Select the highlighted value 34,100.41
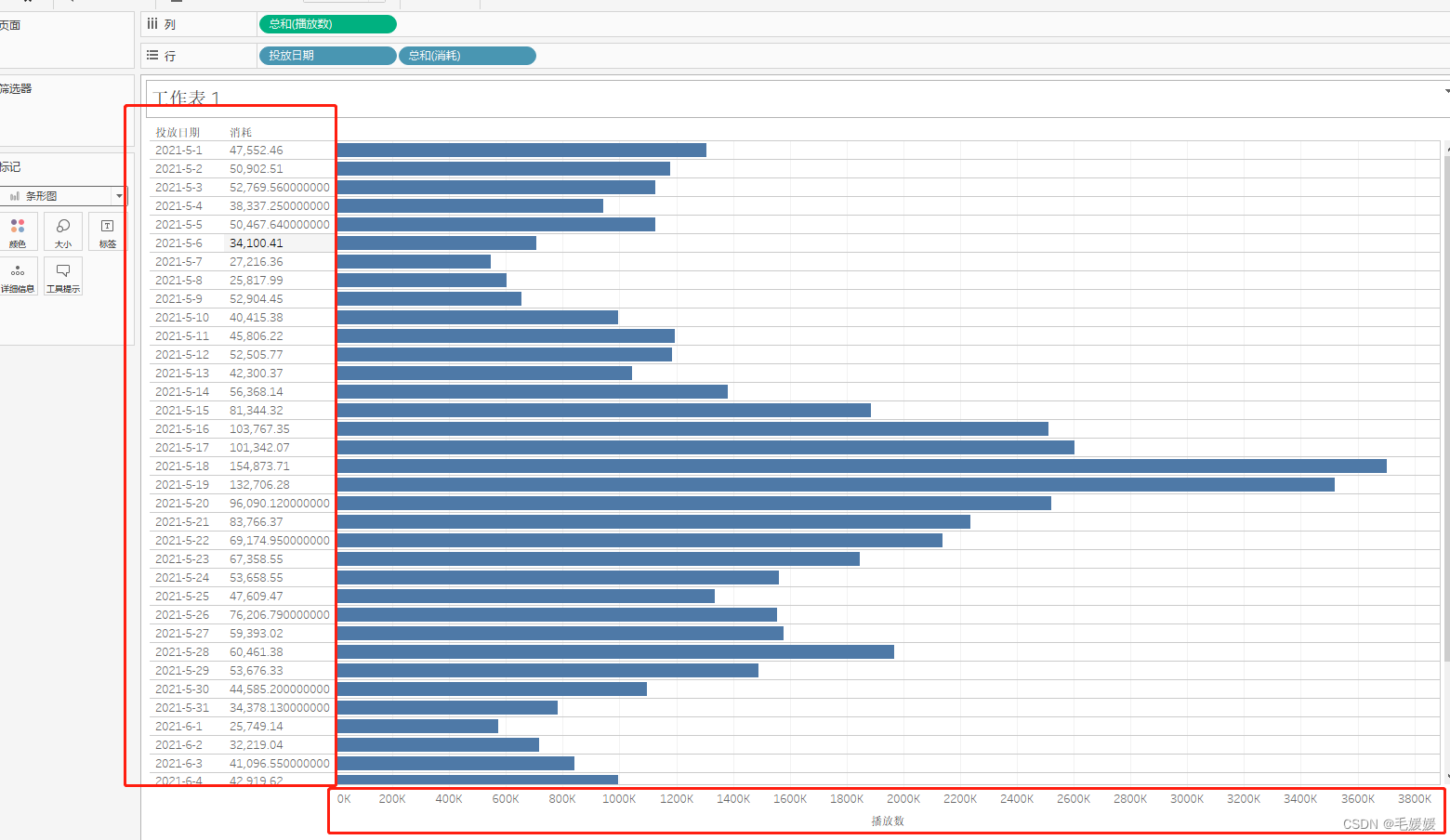Screen dimensions: 1450x840 pyautogui.click(x=257, y=243)
